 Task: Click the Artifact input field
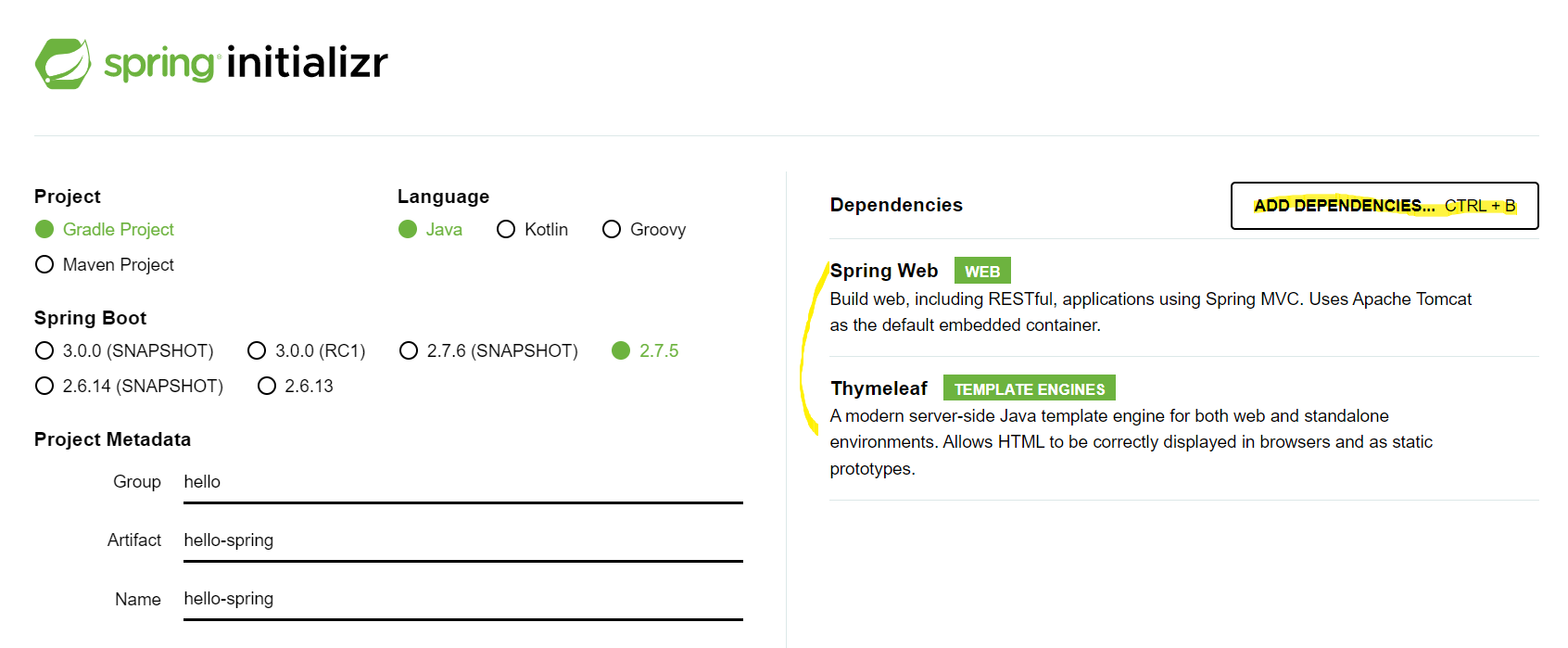tap(463, 540)
